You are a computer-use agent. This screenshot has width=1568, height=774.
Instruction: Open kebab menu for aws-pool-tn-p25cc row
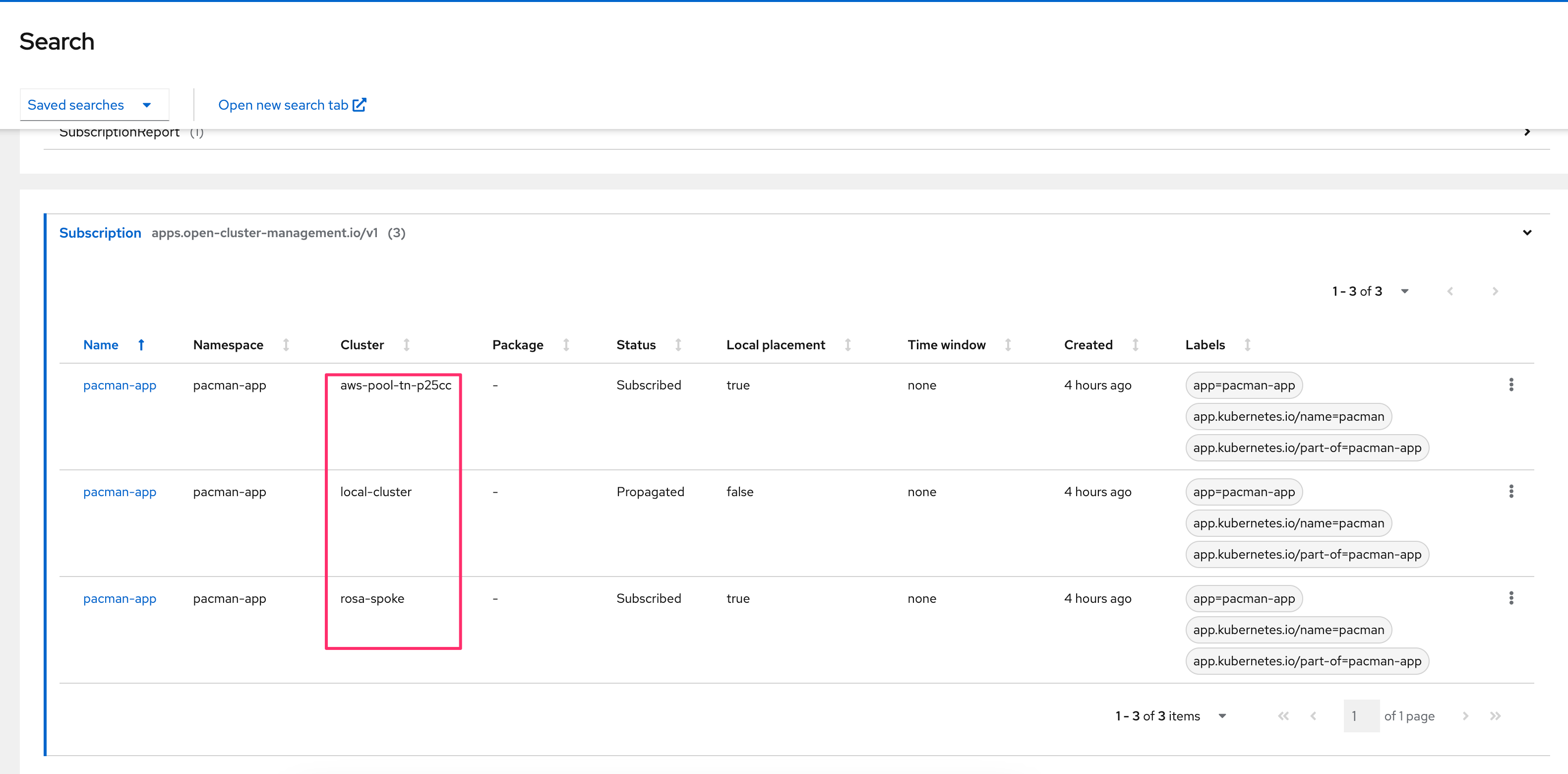pyautogui.click(x=1511, y=384)
